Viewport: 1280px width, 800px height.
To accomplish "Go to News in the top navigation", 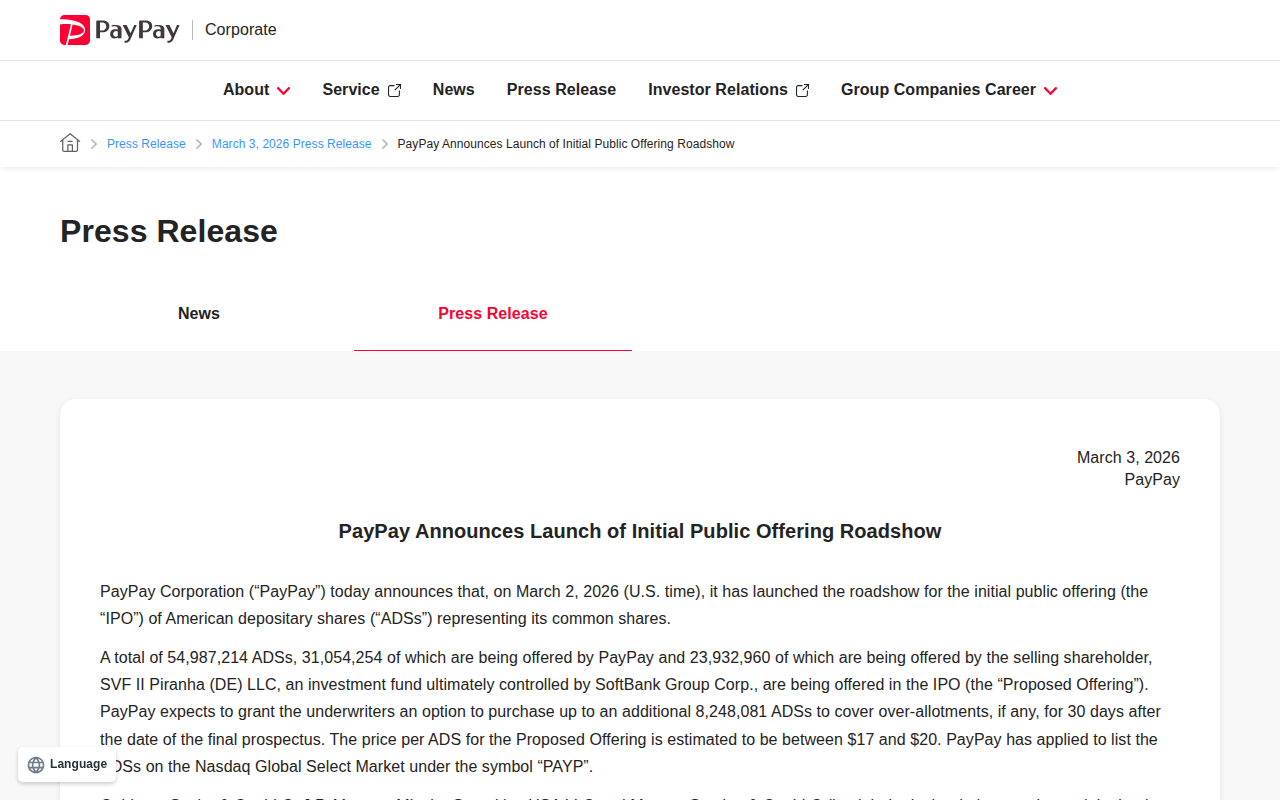I will pos(454,89).
